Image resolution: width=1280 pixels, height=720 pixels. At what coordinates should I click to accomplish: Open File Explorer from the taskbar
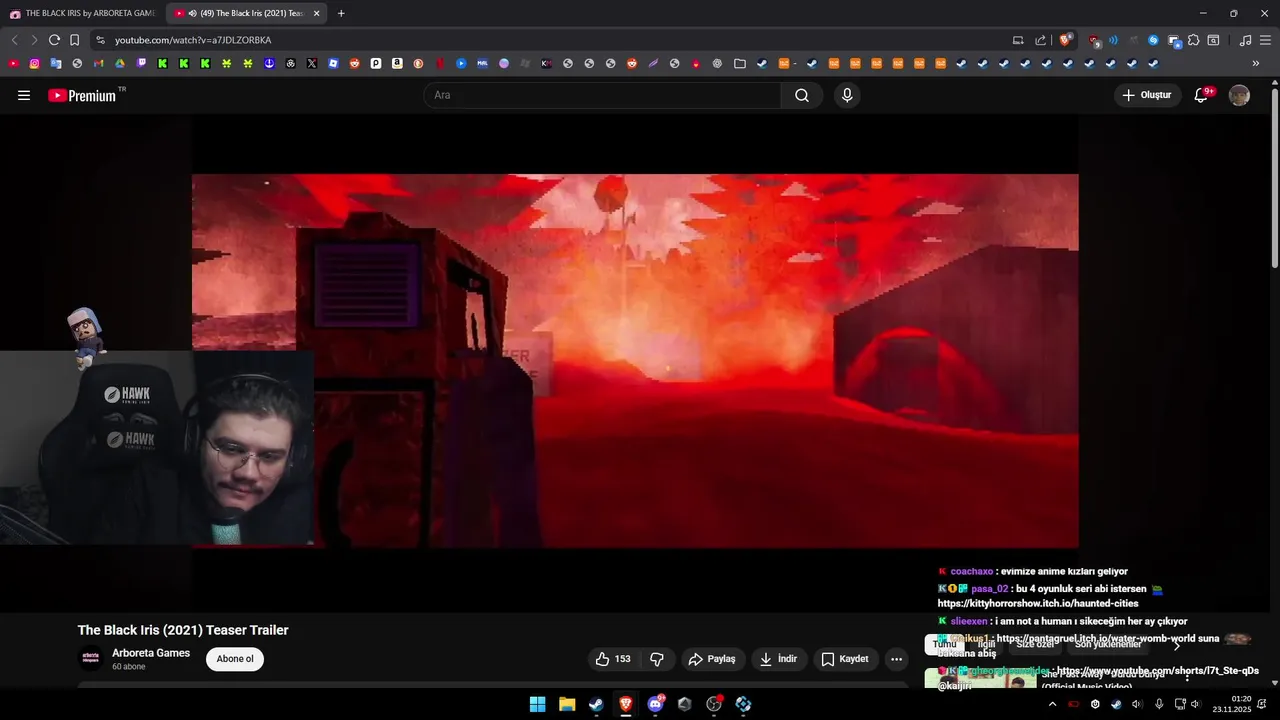(x=567, y=704)
